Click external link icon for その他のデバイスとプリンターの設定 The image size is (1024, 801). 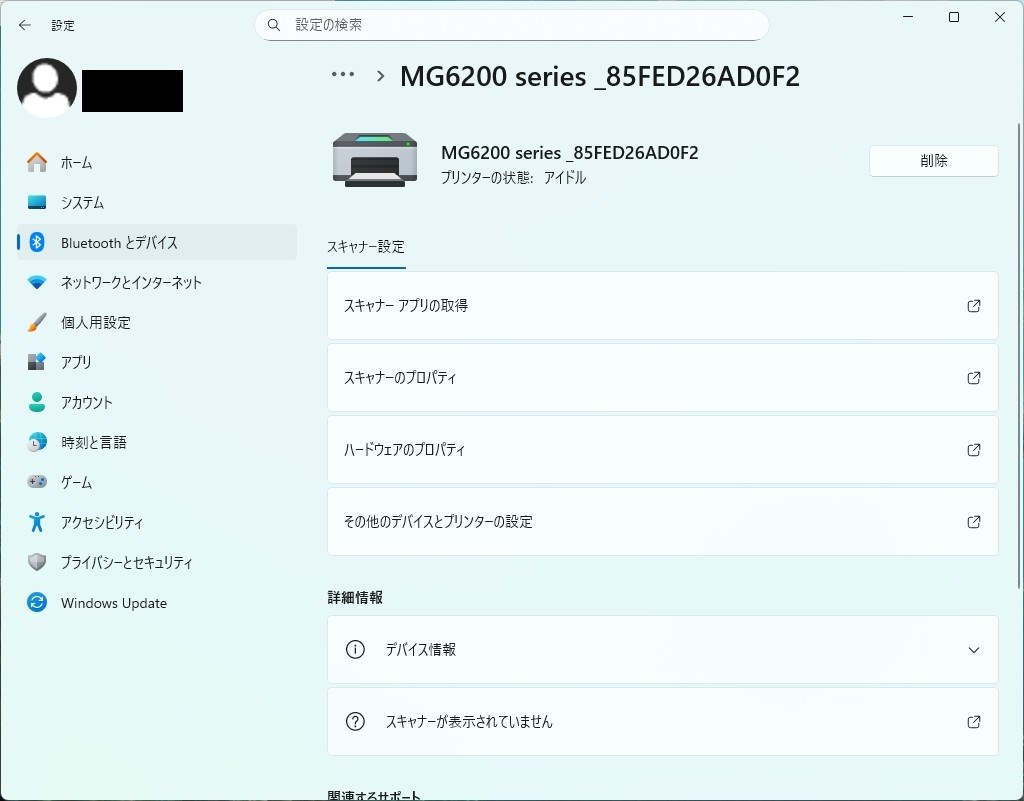click(974, 522)
